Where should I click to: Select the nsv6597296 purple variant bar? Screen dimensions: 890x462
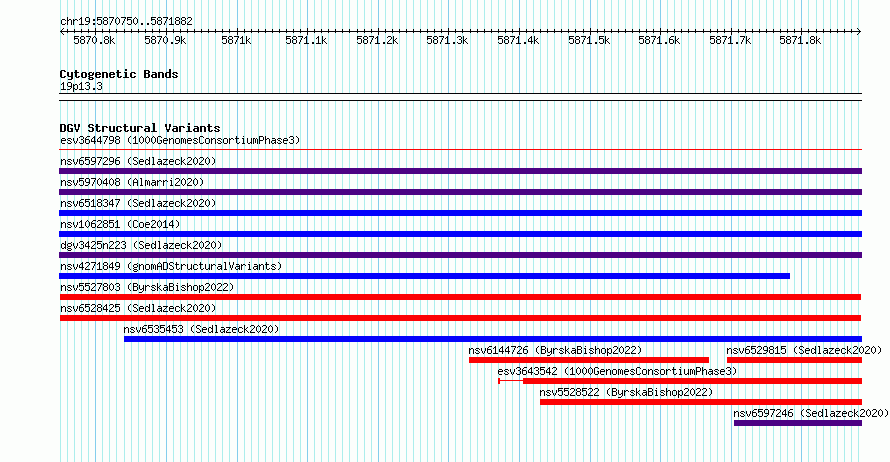pyautogui.click(x=460, y=171)
